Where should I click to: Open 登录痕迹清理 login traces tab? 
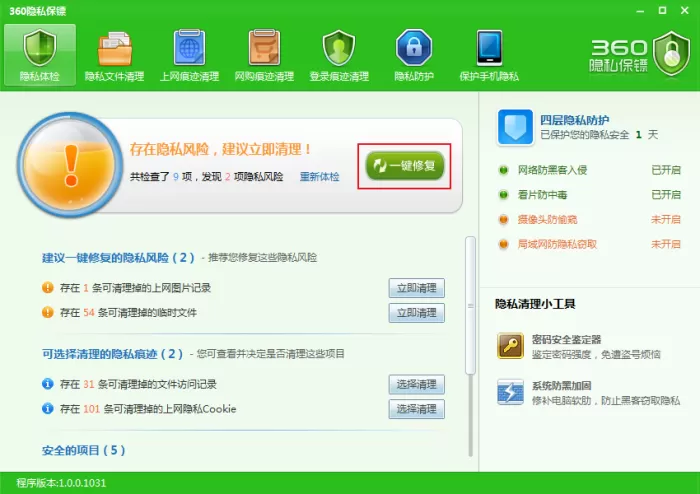tap(339, 55)
